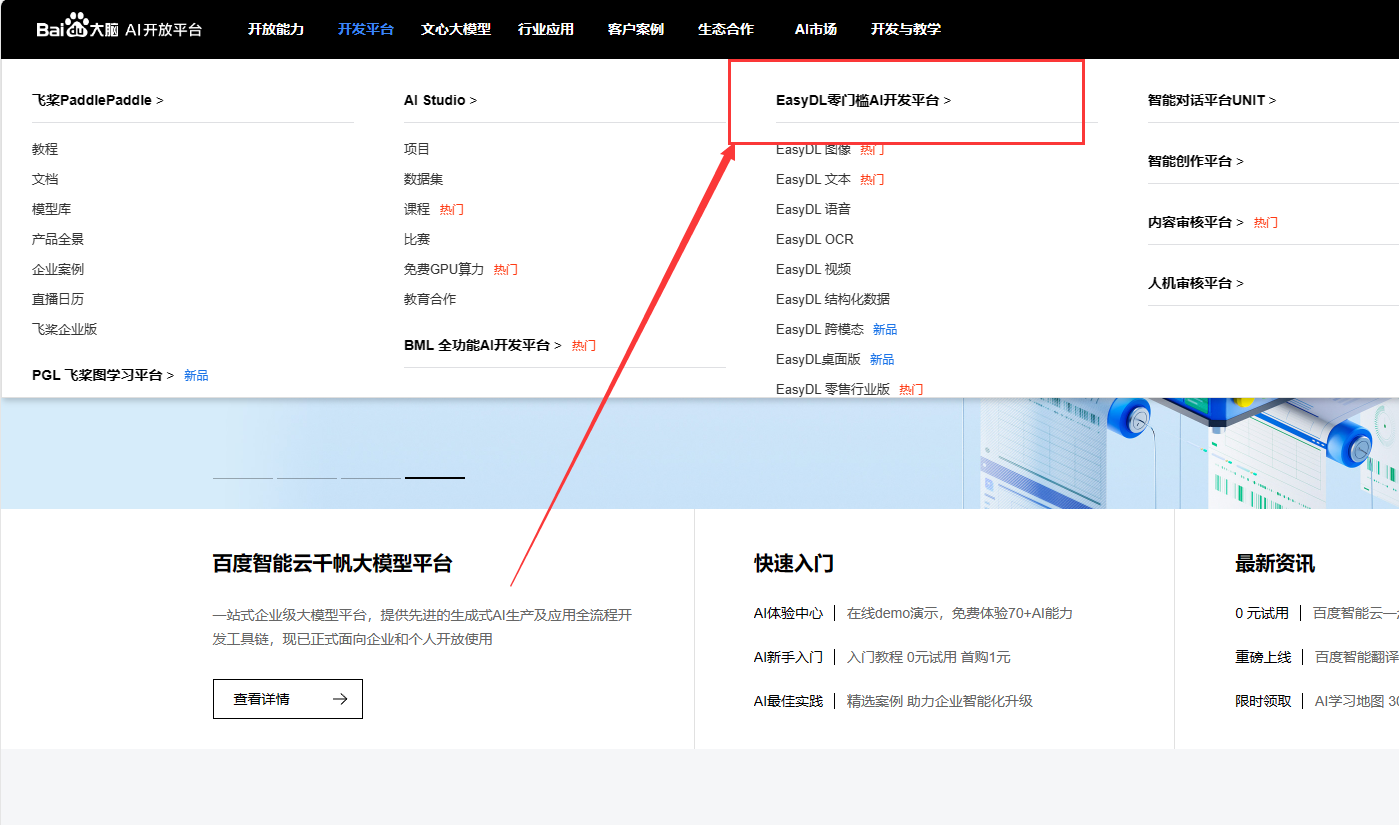Open the 开放能力 menu
This screenshot has height=825, width=1399.
276,29
